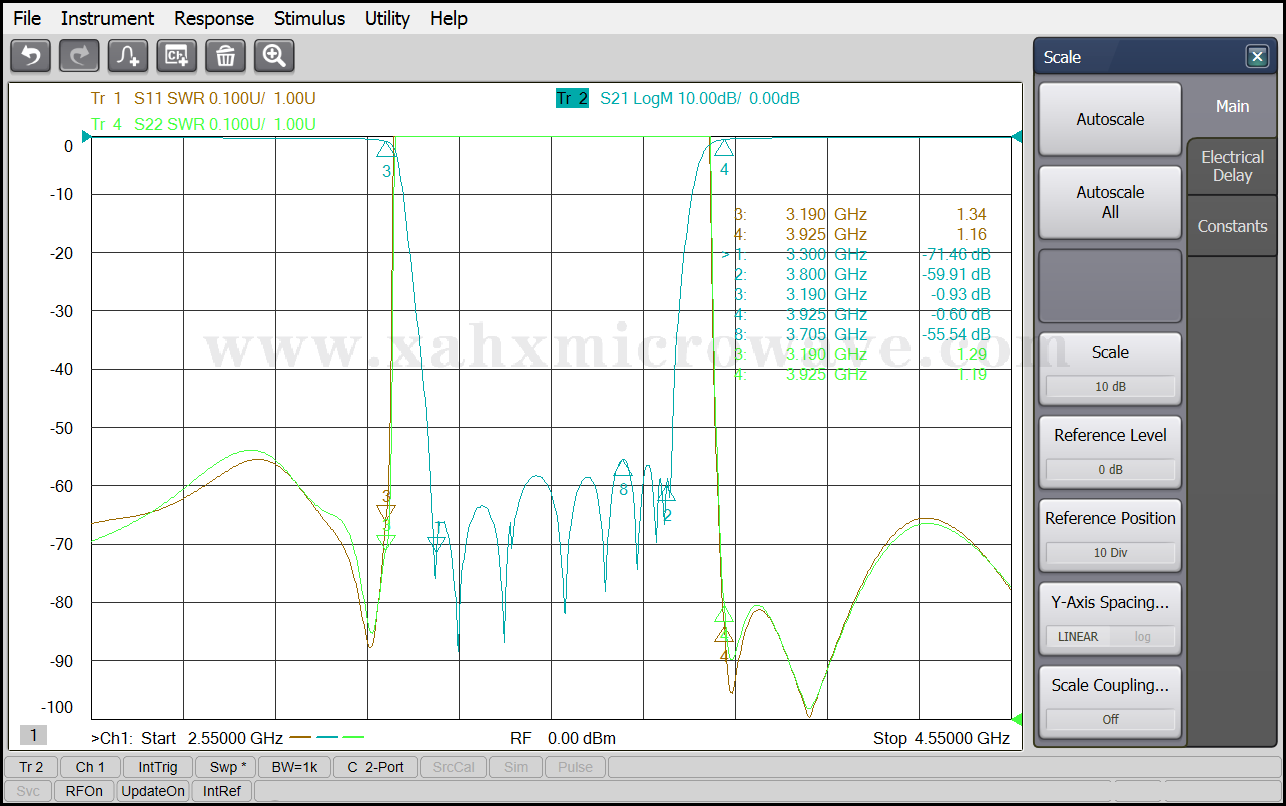Click the Stop 4.55000 GHz readout
Viewport: 1286px width, 806px height.
(x=941, y=739)
